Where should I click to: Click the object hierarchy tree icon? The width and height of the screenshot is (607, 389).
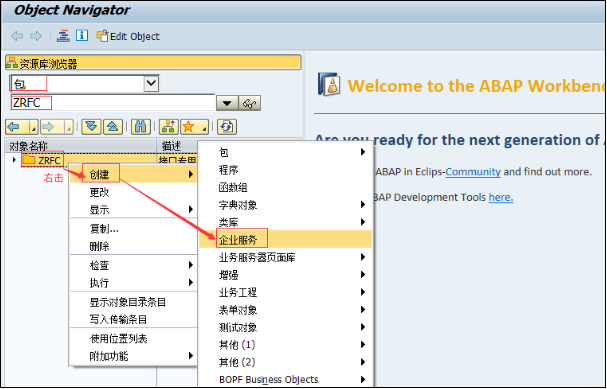point(169,127)
